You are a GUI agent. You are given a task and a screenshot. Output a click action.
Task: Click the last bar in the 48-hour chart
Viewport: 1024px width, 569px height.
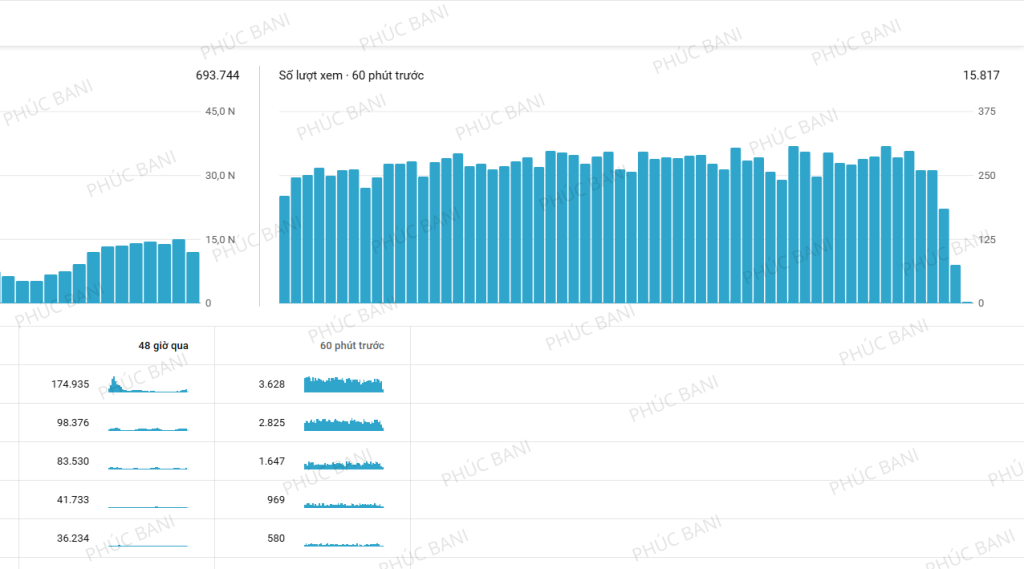point(193,278)
